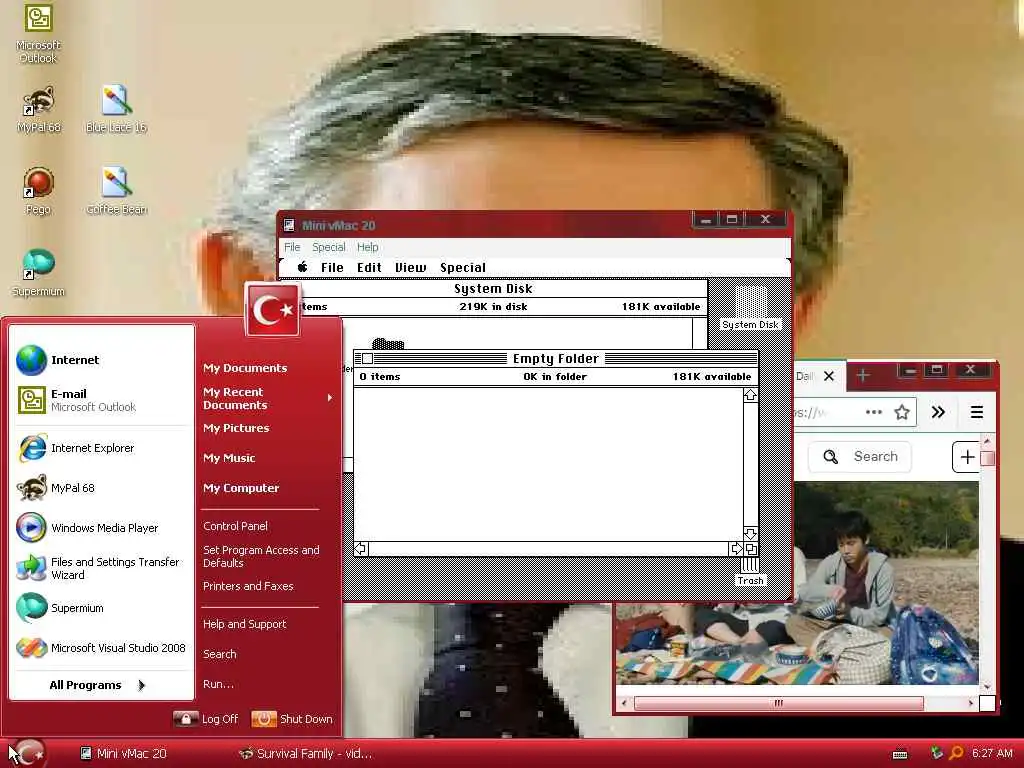Click the Log Off key icon
This screenshot has width=1024, height=768.
[185, 719]
